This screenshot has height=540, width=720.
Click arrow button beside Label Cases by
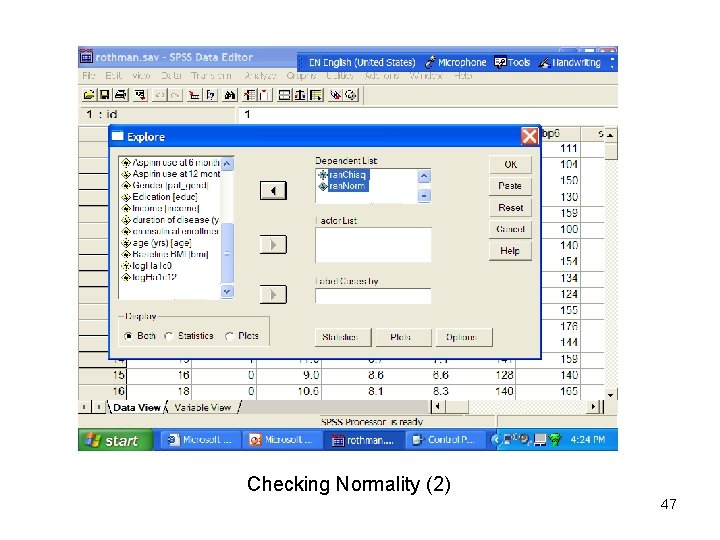273,294
